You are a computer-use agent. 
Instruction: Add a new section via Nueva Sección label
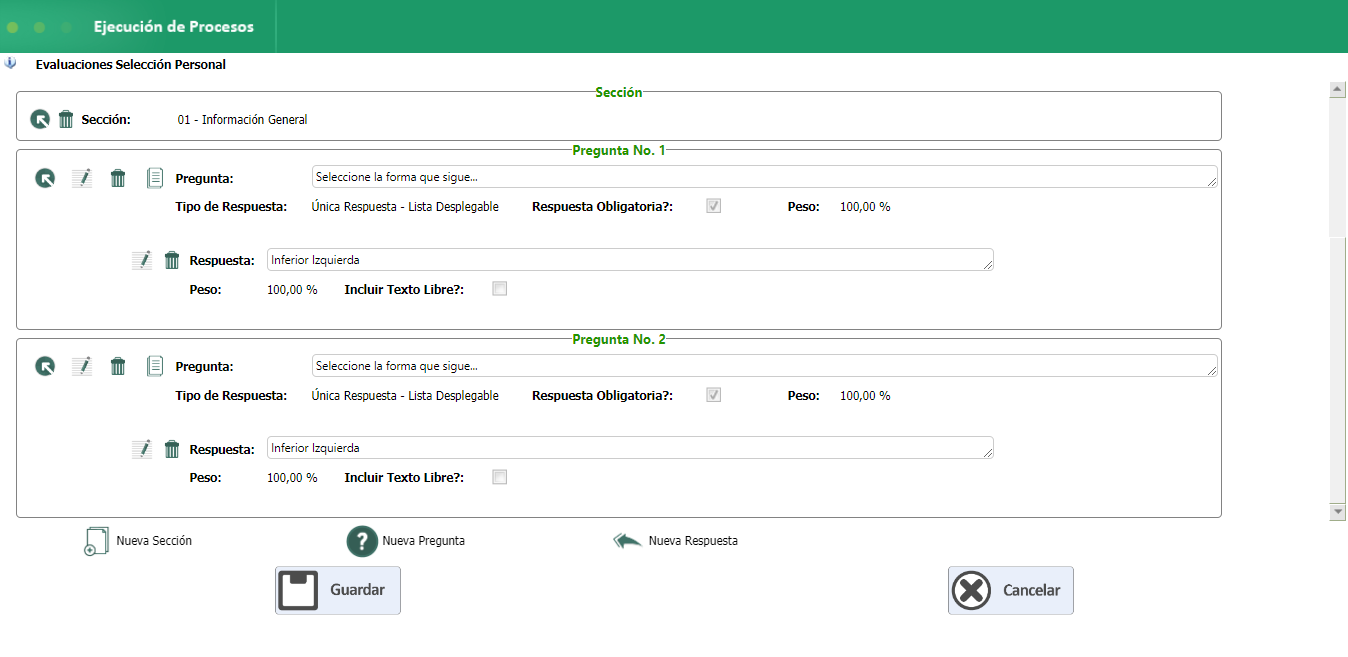click(154, 541)
